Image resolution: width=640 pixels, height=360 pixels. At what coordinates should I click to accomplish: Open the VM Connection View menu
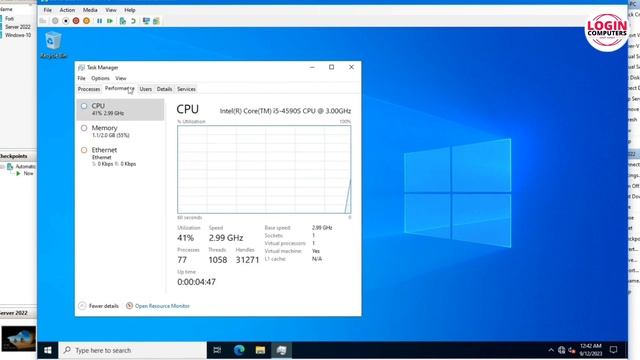click(111, 10)
